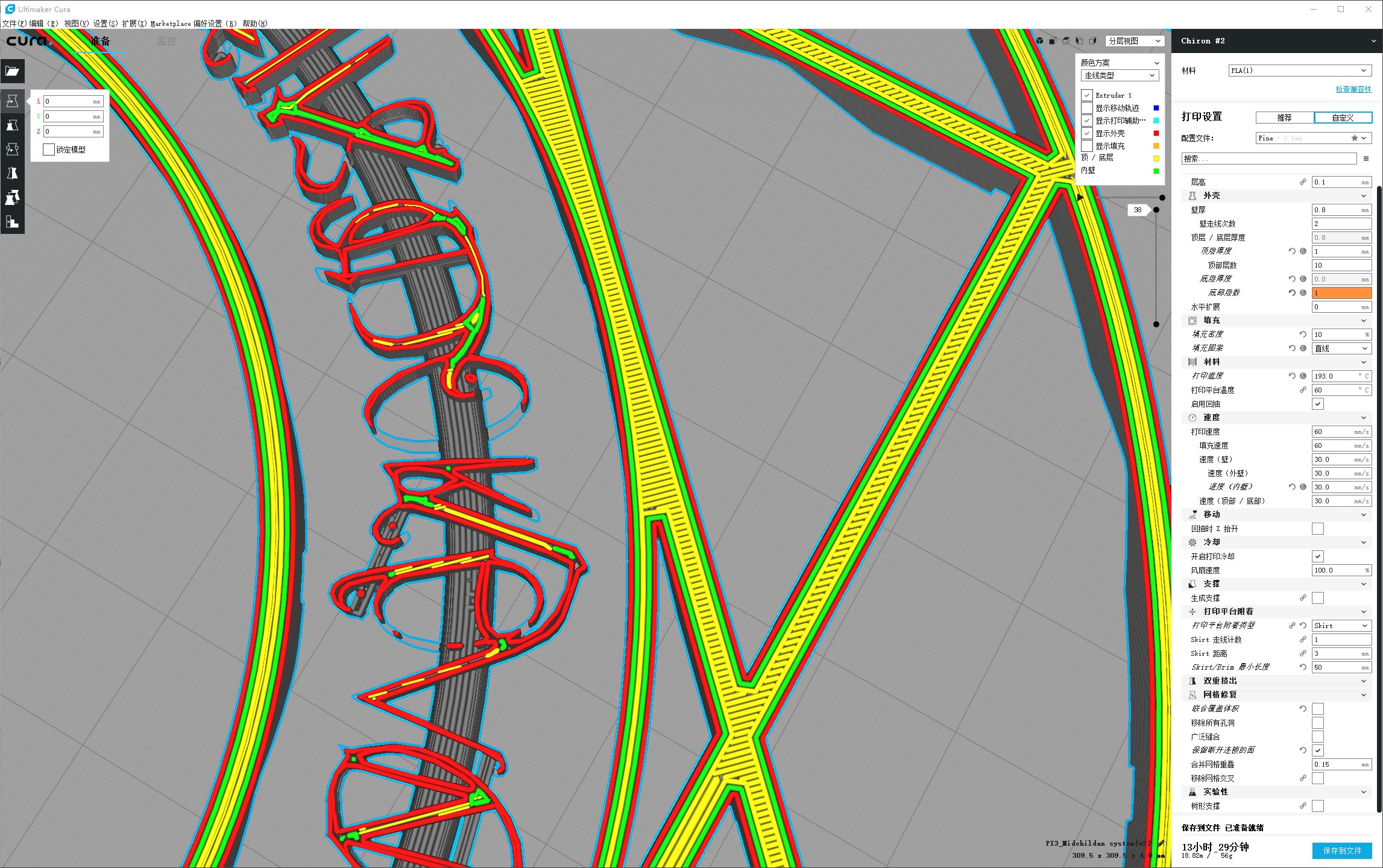The width and height of the screenshot is (1383, 868).
Task: Click the X coordinate input field
Action: pos(72,101)
